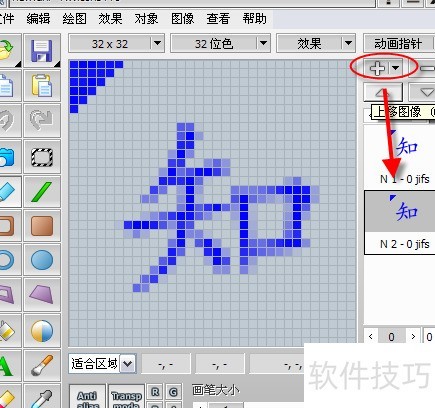The image size is (435, 408).
Task: Toggle the R channel button
Action: point(155,392)
